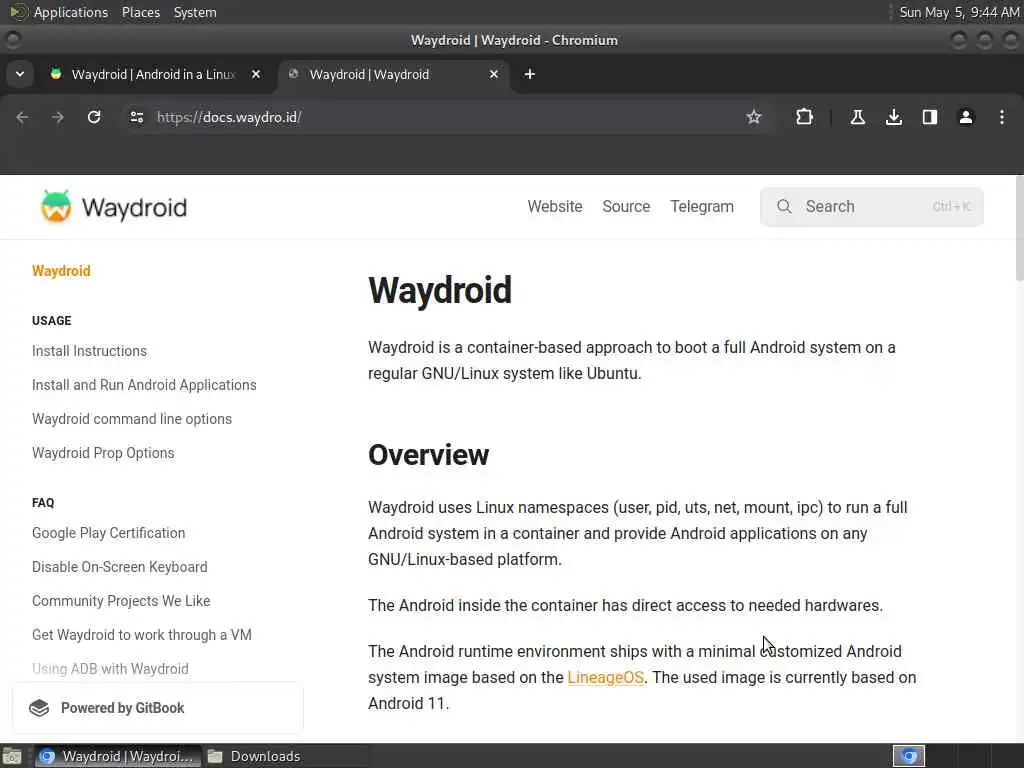The image size is (1024, 768).
Task: Switch to Downloads window in taskbar
Action: pos(255,756)
